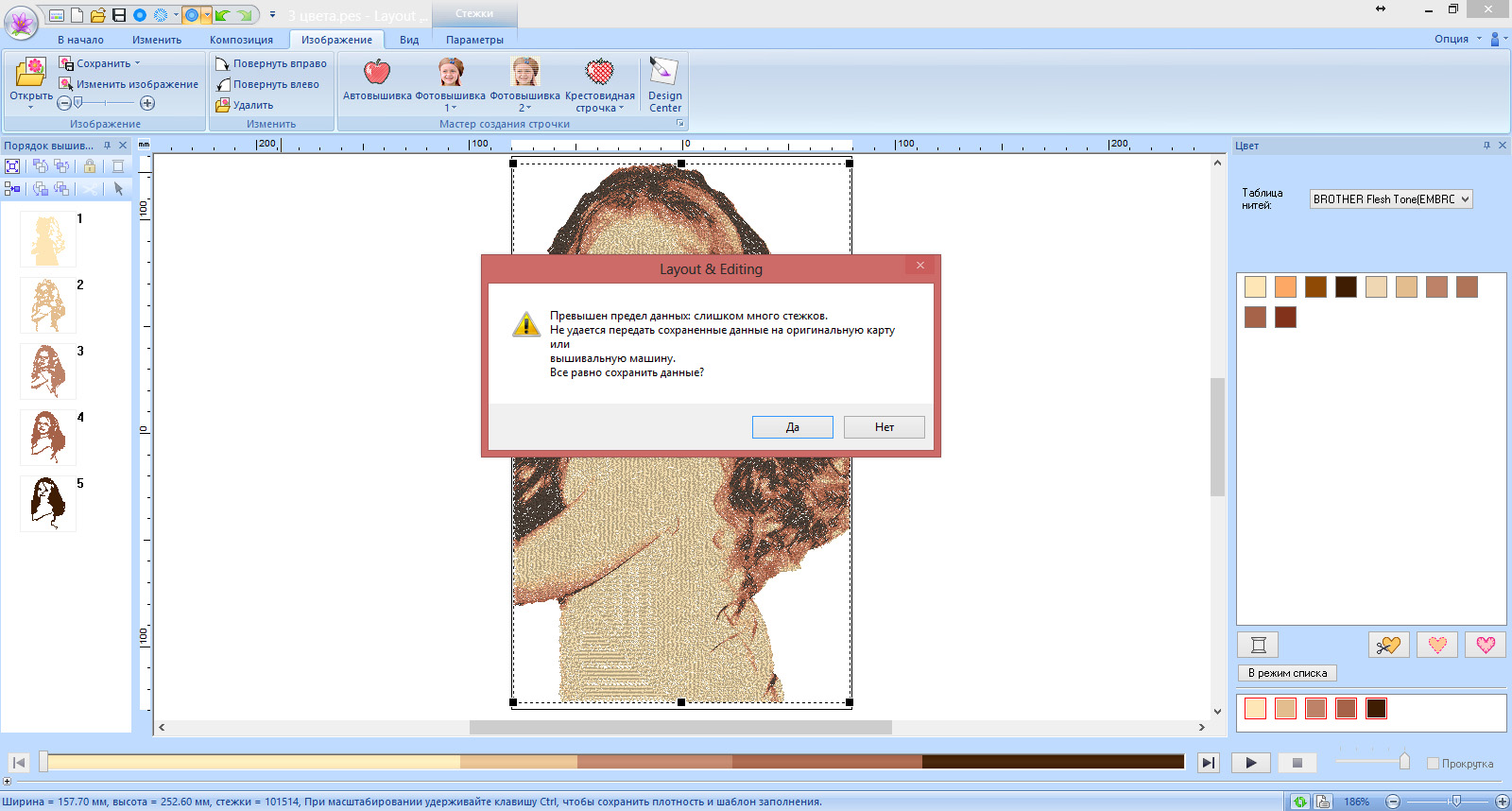Viewport: 1512px width, 811px height.
Task: Switch to the В начало tab
Action: (80, 40)
